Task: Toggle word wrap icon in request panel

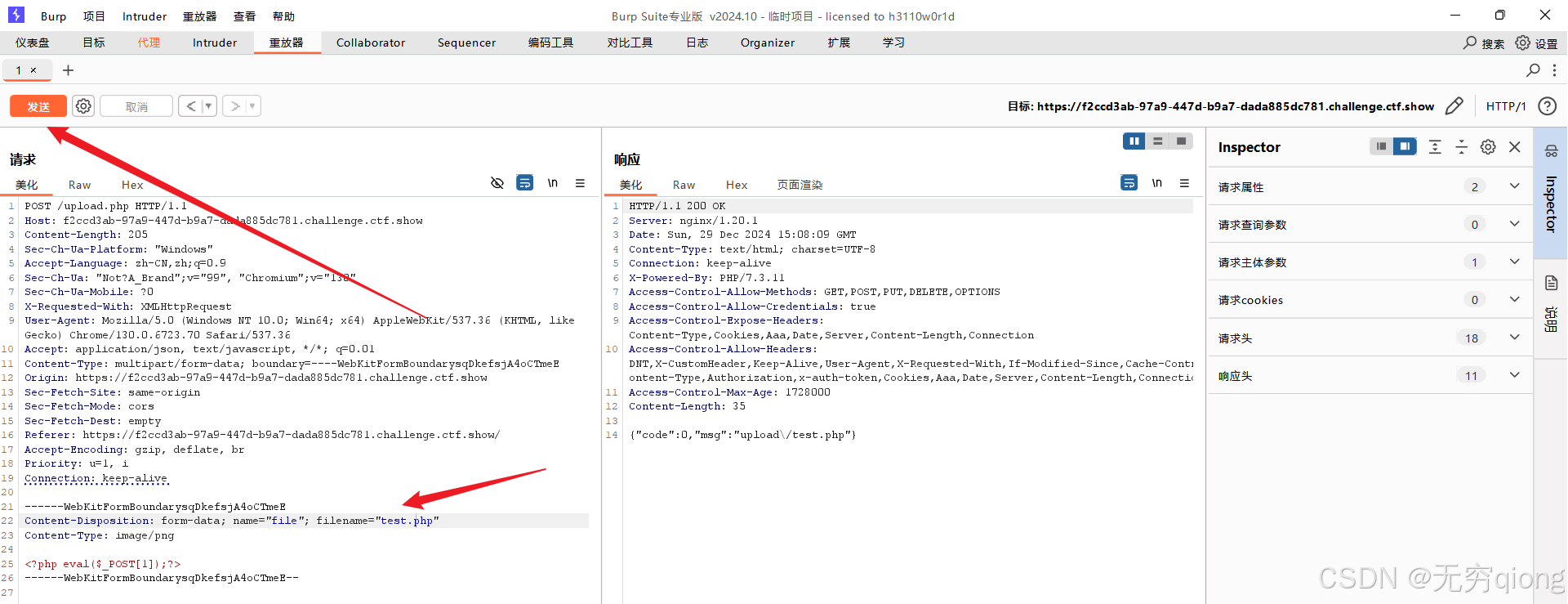Action: point(525,183)
